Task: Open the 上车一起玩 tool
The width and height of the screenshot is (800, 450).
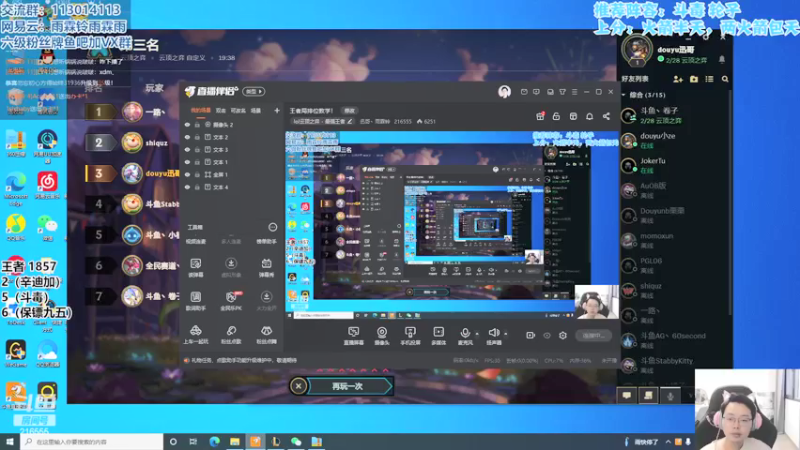Action: pos(196,335)
